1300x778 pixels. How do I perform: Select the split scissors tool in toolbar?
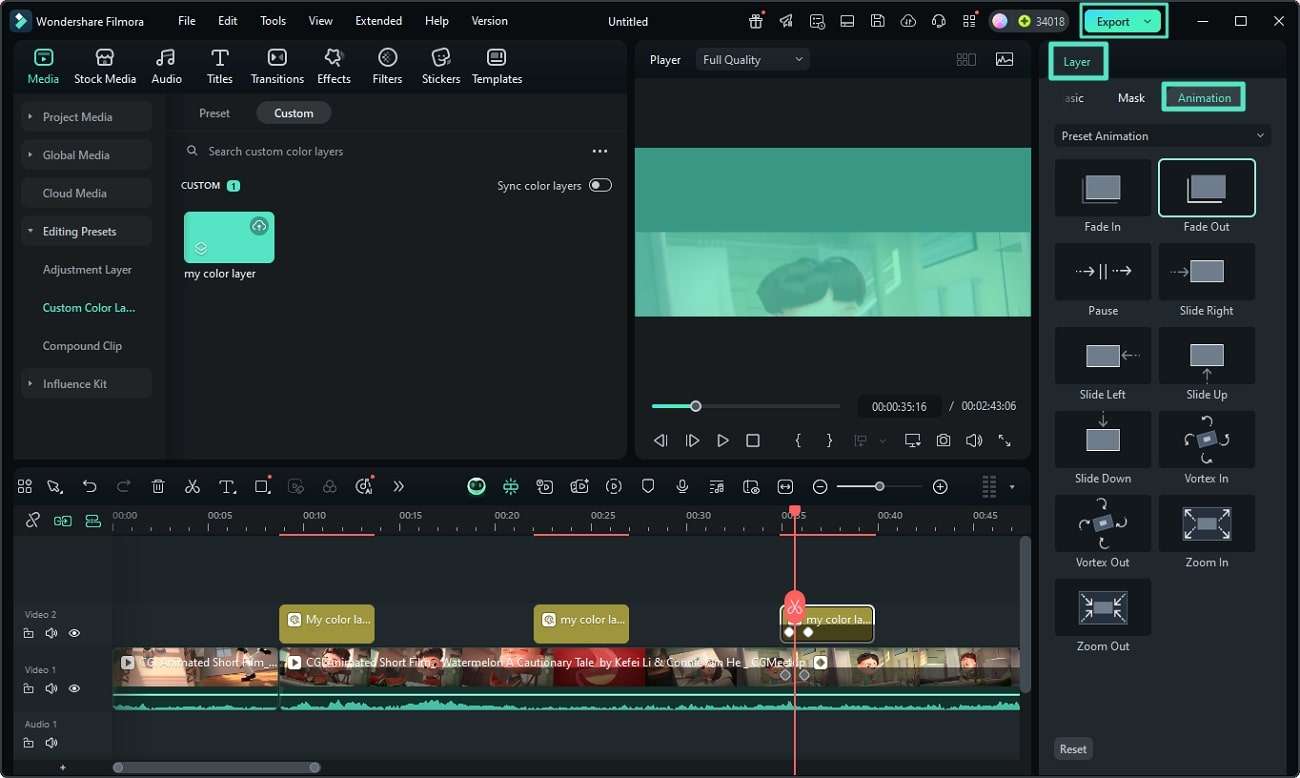[x=192, y=487]
